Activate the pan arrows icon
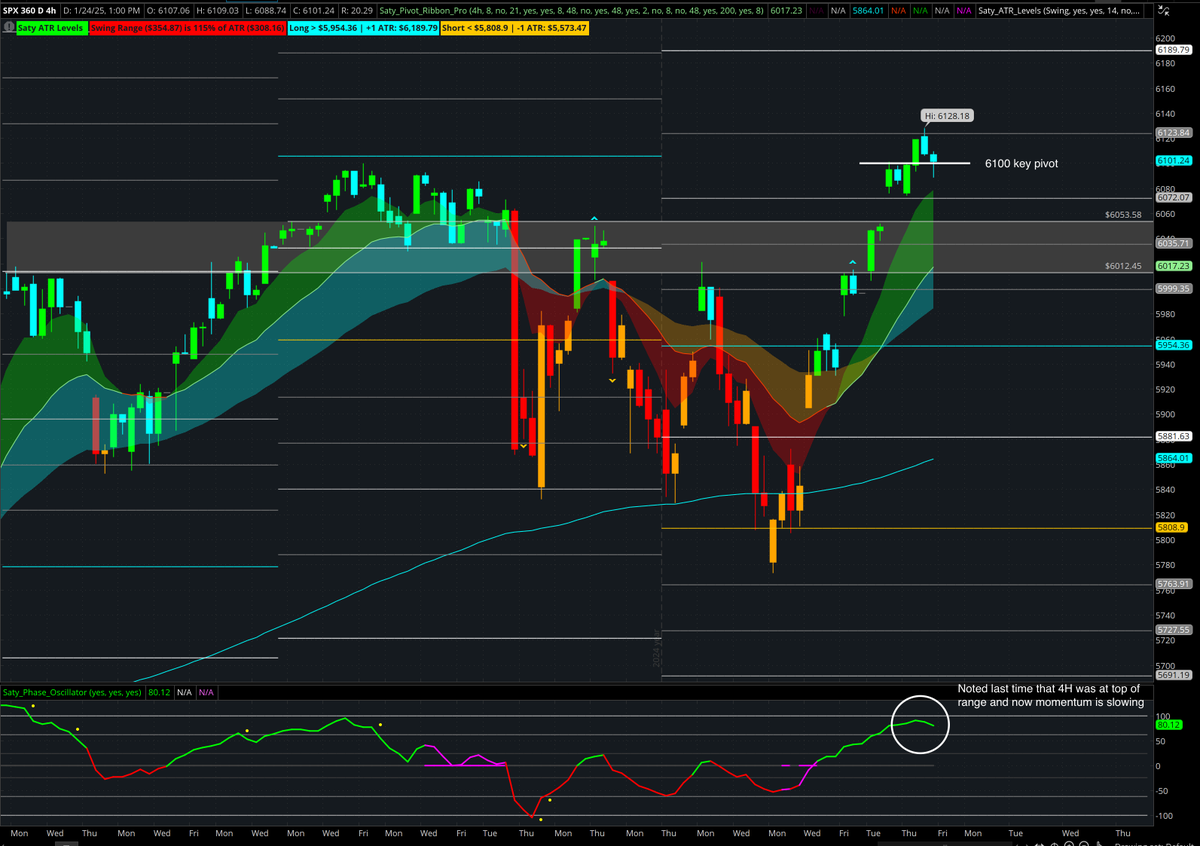 pos(1040,844)
